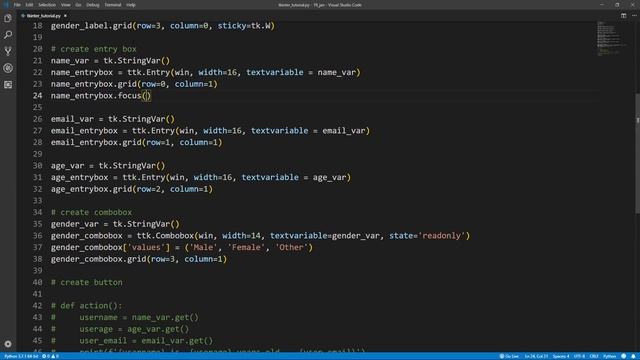Click the Spaces: 4 indentation setting
The height and width of the screenshot is (360, 640).
coord(561,356)
